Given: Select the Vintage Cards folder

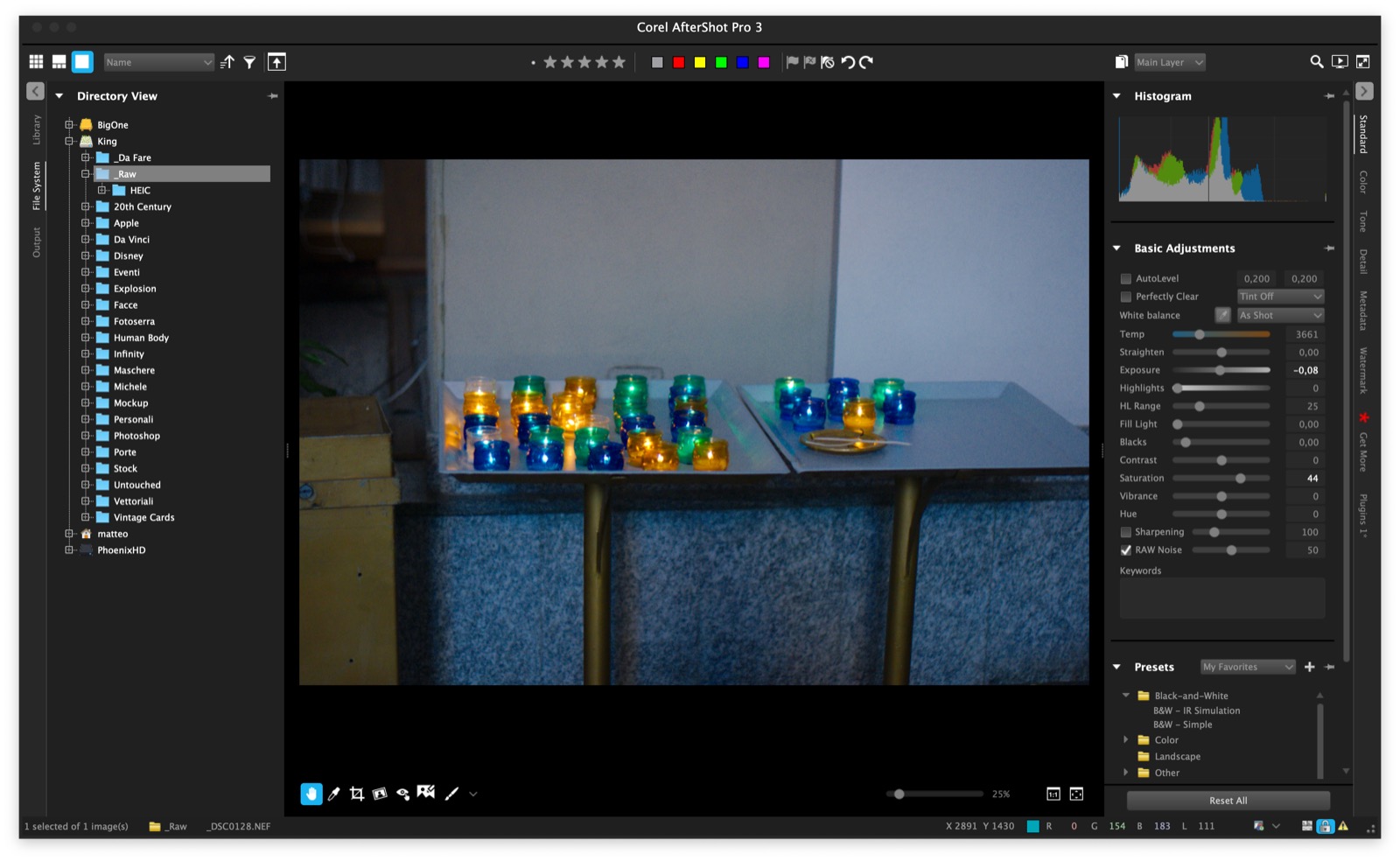Looking at the screenshot, I should tap(143, 518).
